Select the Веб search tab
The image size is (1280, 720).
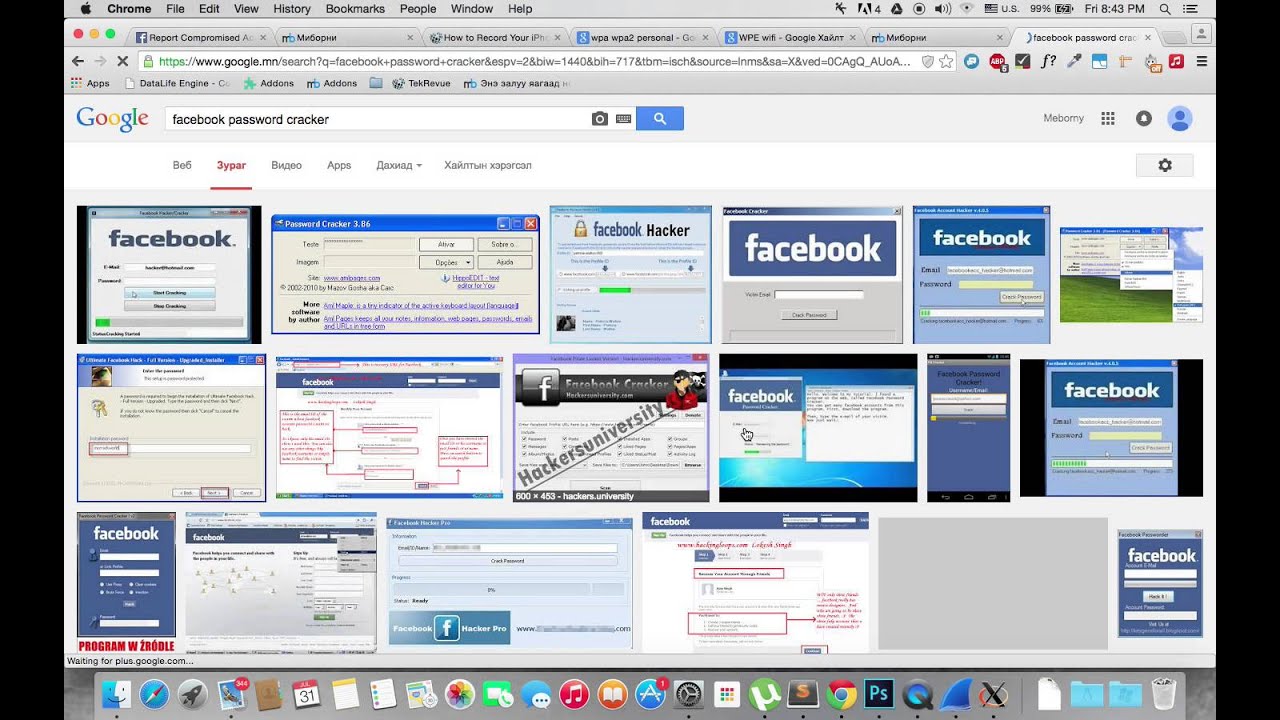pyautogui.click(x=182, y=165)
